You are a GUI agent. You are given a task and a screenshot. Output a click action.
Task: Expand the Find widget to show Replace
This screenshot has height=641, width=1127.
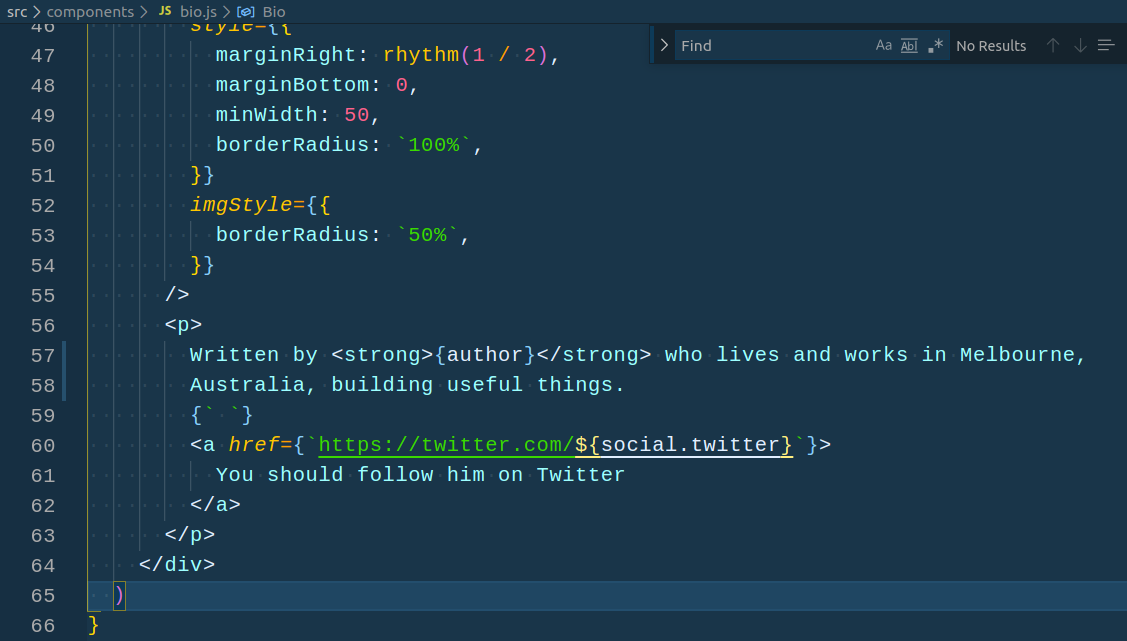point(663,45)
